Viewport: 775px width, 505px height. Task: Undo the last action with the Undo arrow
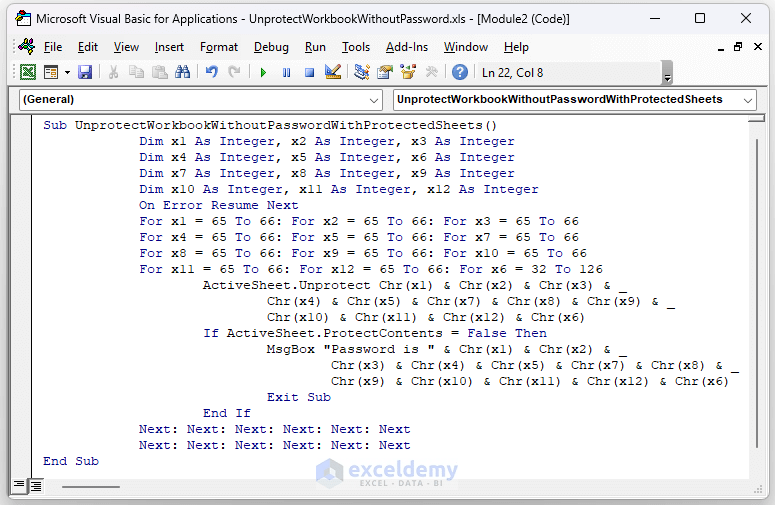tap(212, 73)
